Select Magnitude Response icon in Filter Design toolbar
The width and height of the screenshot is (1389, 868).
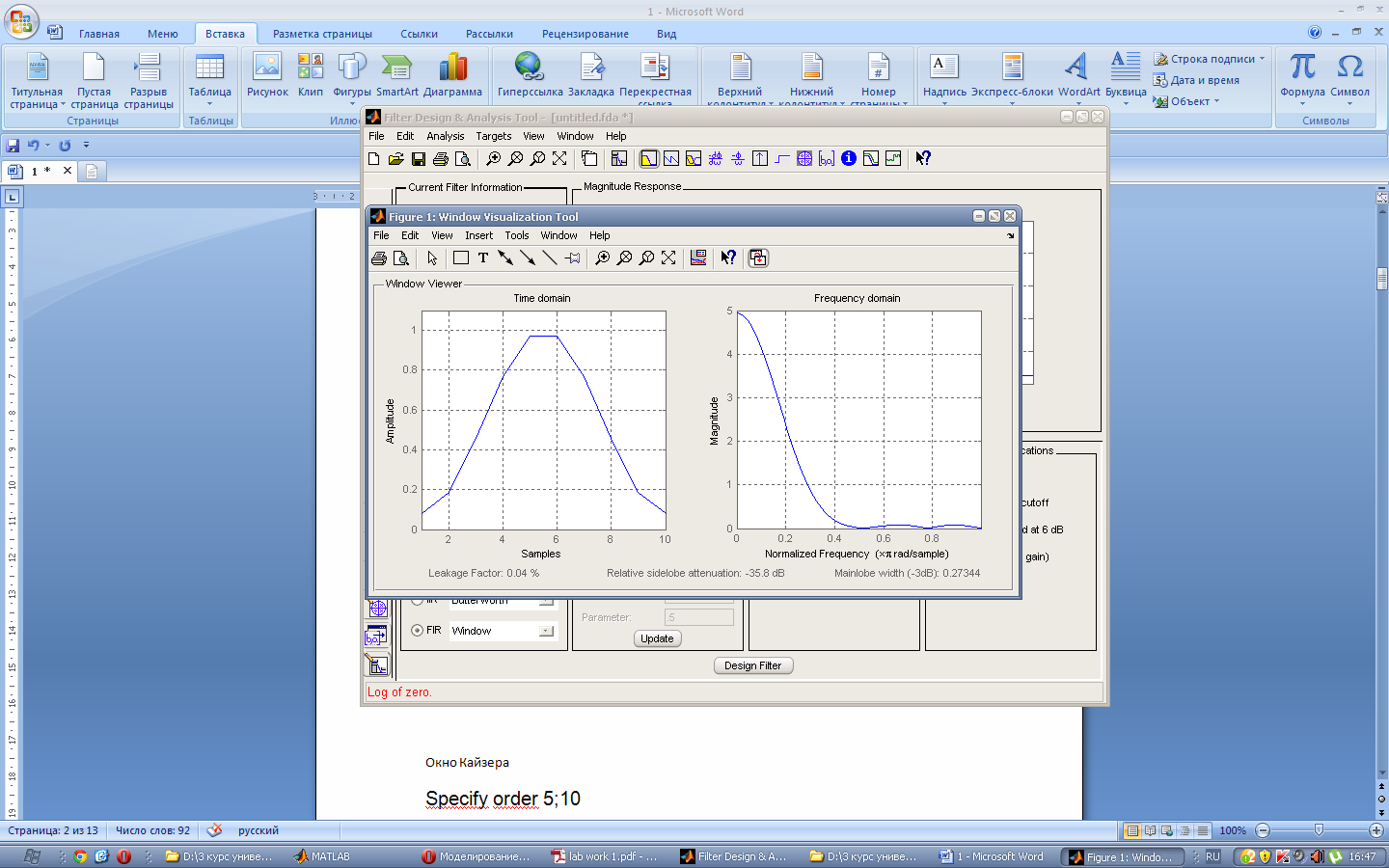tap(648, 159)
